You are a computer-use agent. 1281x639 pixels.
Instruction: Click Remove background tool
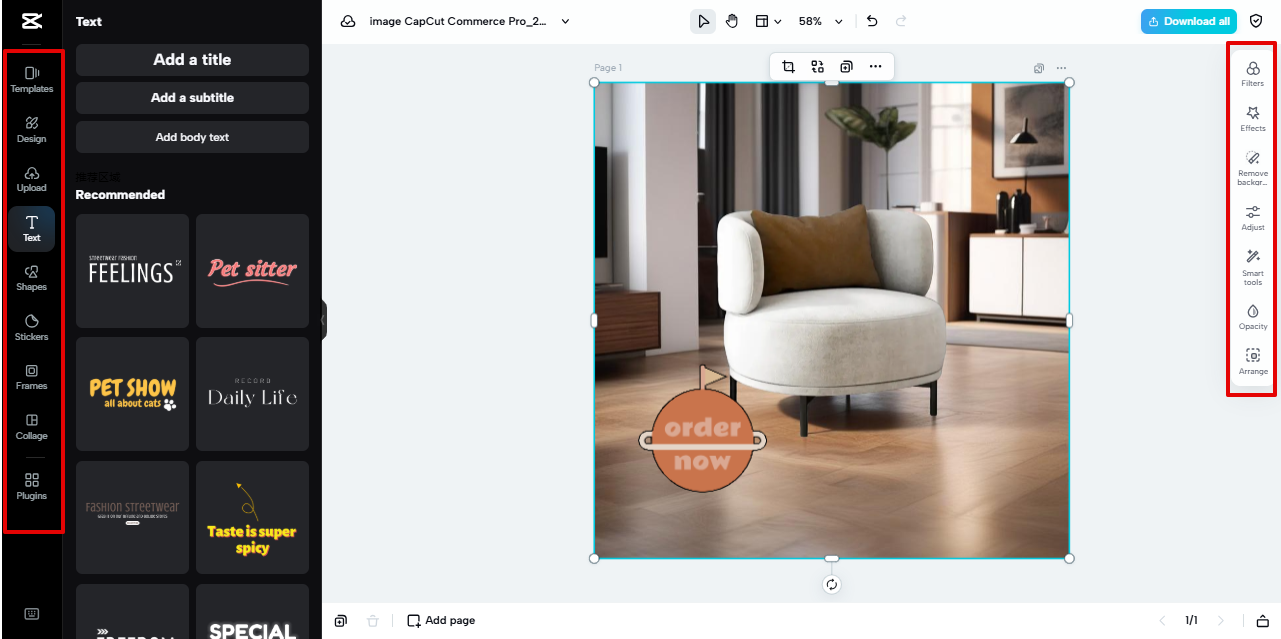1252,168
